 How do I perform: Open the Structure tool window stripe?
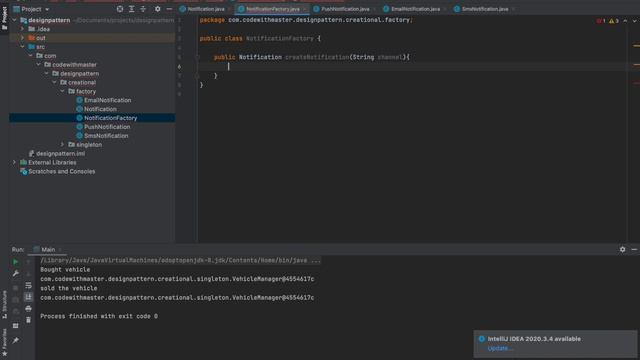4,305
